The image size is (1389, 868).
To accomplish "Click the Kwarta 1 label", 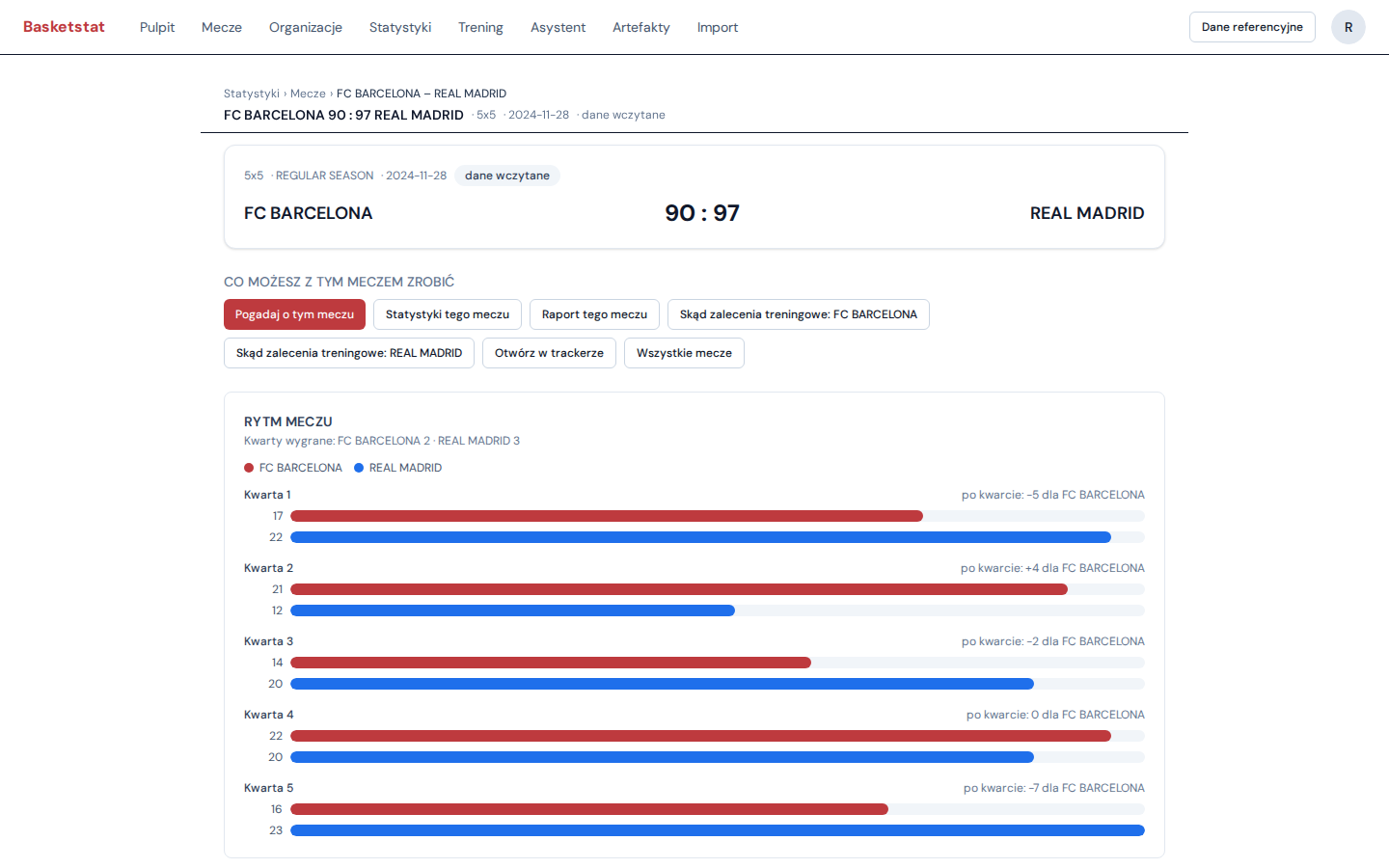I will click(267, 495).
